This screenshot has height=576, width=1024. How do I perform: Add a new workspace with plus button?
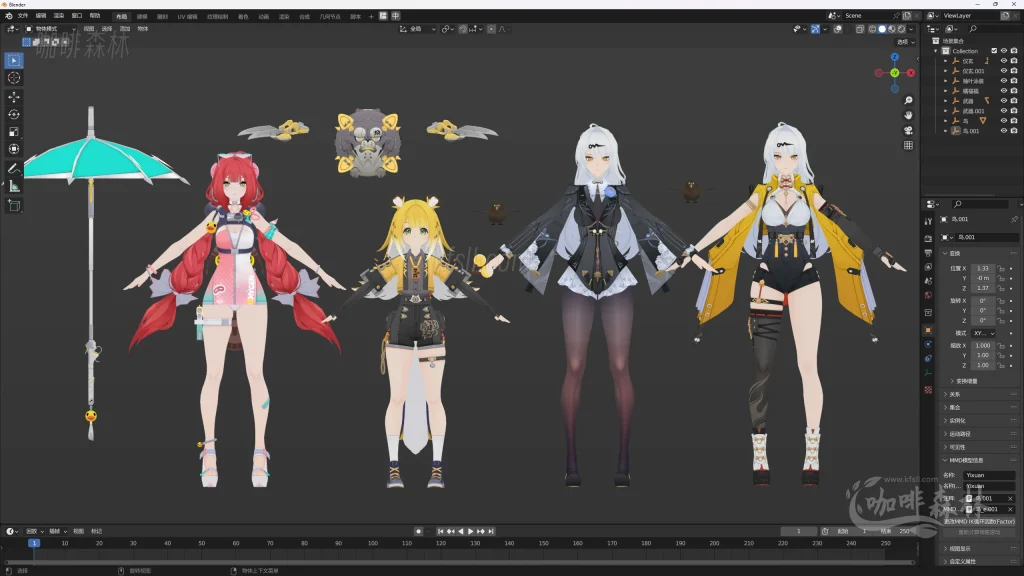[371, 16]
